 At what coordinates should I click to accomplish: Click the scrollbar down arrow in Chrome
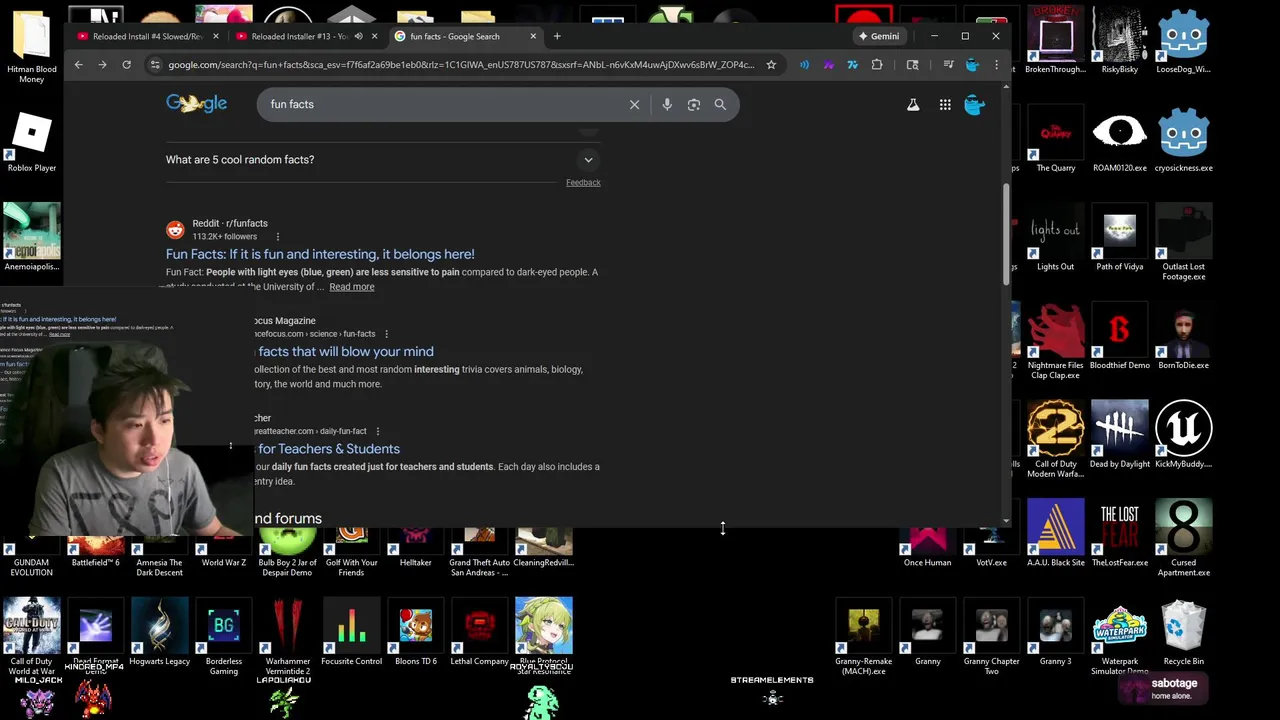pos(1006,520)
